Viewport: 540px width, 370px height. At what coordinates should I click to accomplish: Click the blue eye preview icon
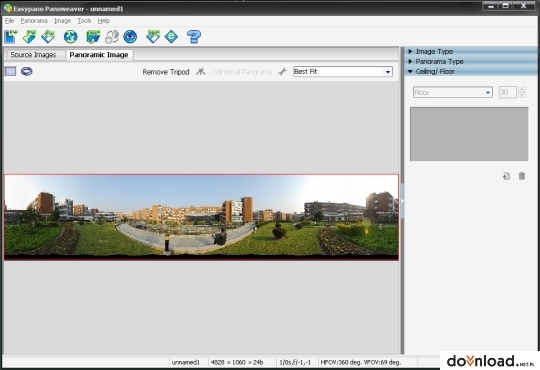(x=130, y=37)
